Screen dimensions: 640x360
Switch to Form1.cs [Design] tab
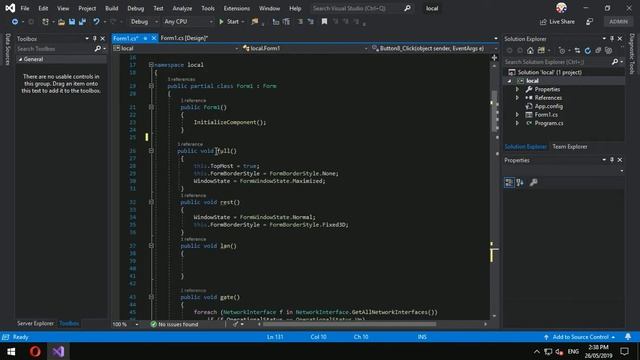pos(184,38)
